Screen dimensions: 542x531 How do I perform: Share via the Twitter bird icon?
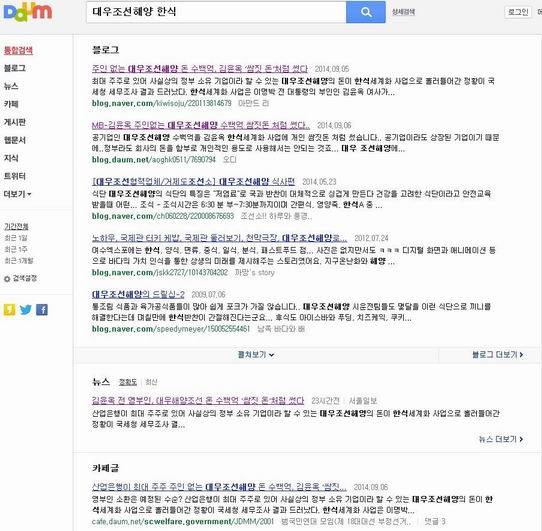point(26,309)
